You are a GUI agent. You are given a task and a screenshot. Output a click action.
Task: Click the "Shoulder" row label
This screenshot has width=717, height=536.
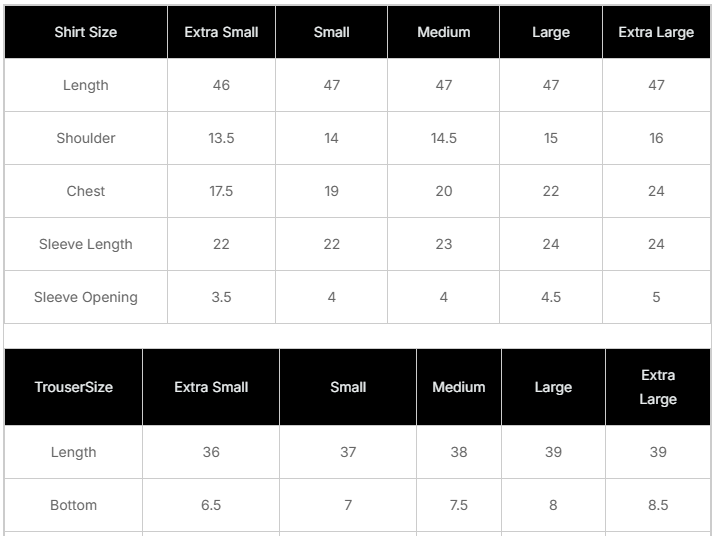click(x=86, y=138)
